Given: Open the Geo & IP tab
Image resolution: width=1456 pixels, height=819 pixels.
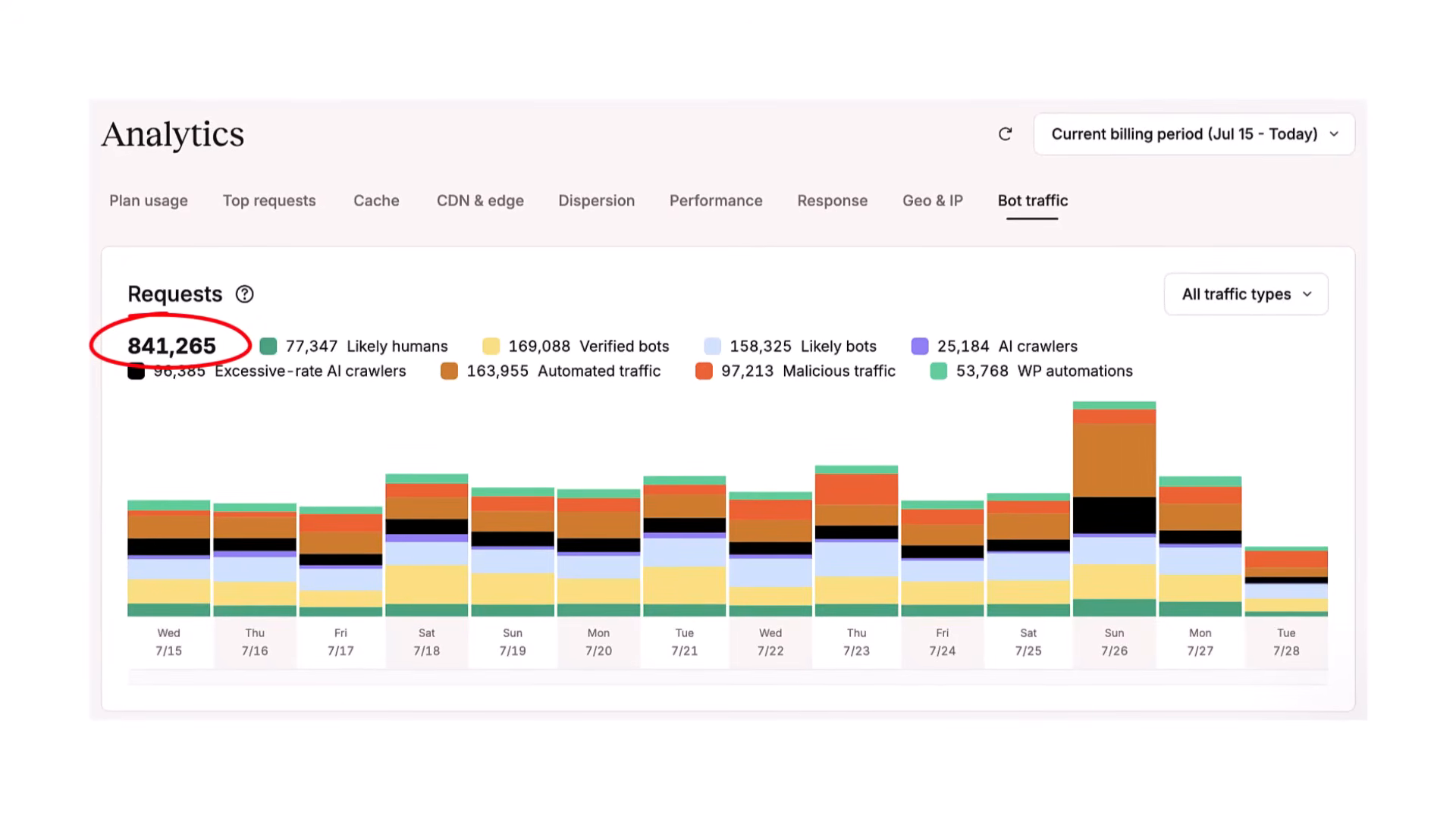Looking at the screenshot, I should coord(933,201).
